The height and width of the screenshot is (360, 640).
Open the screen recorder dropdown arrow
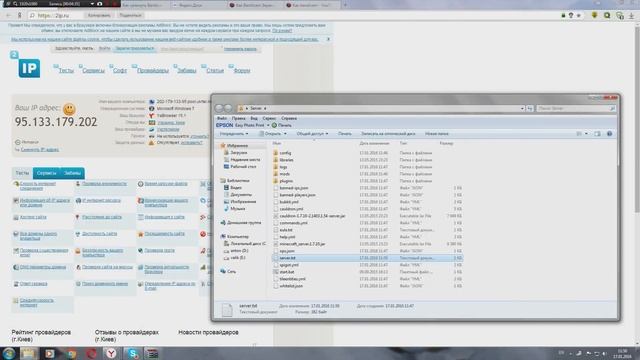coord(92,4)
